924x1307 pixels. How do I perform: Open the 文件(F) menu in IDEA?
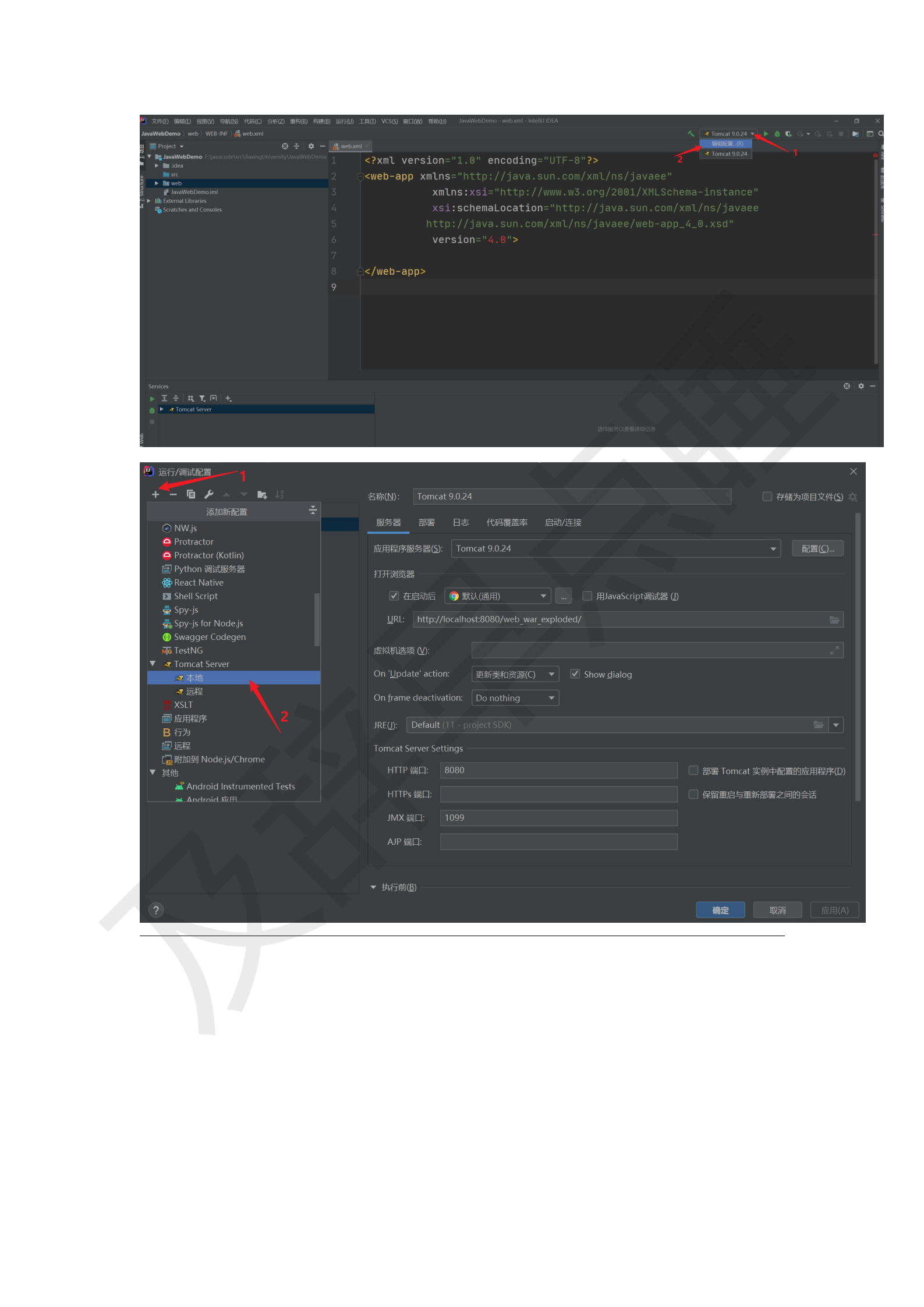click(x=160, y=121)
